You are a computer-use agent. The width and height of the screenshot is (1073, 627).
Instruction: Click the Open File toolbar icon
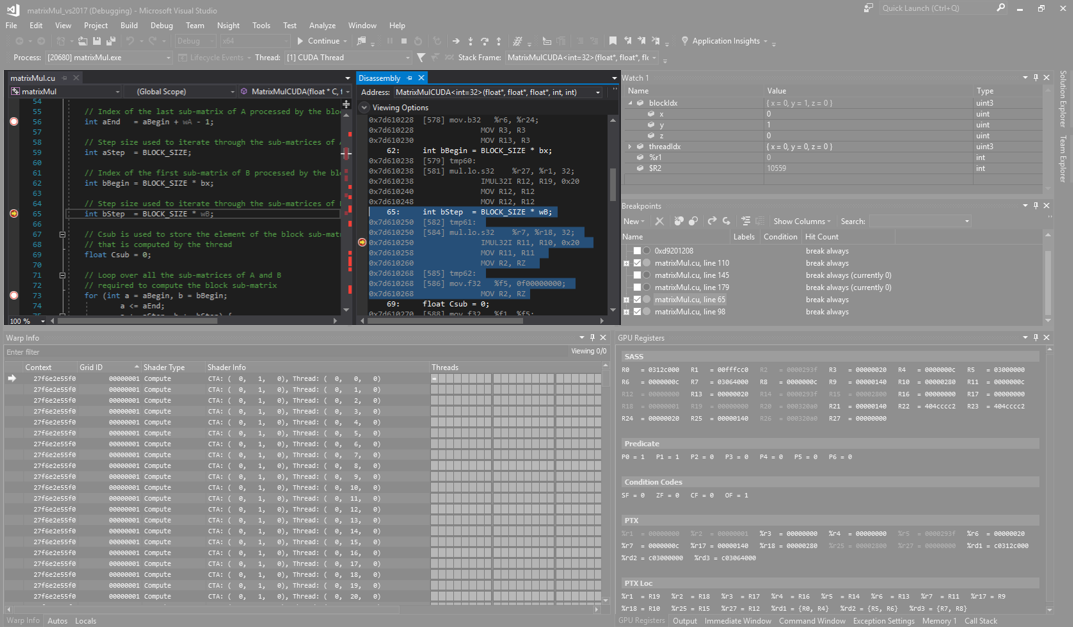click(83, 41)
